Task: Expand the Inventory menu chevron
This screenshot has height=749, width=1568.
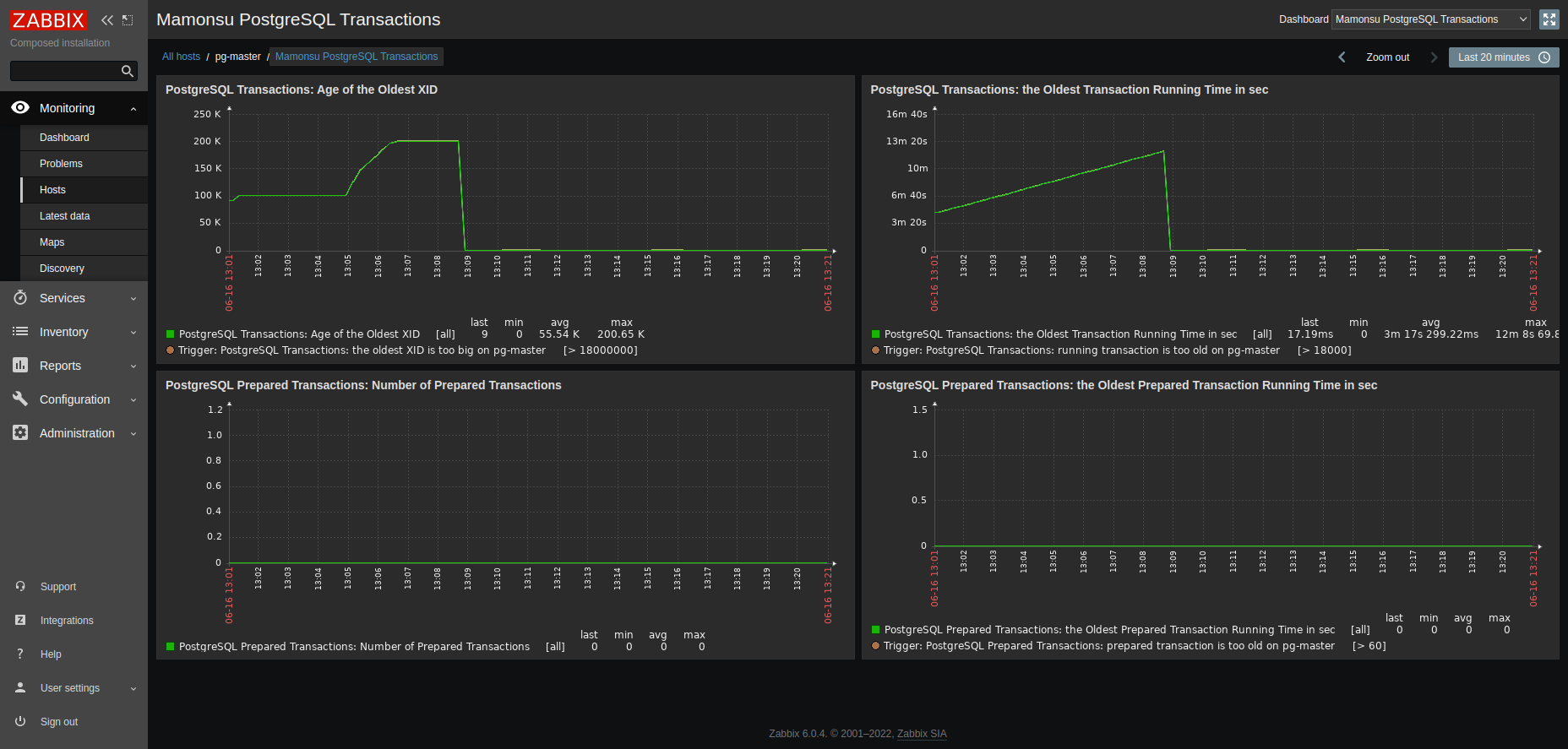Action: 133,333
